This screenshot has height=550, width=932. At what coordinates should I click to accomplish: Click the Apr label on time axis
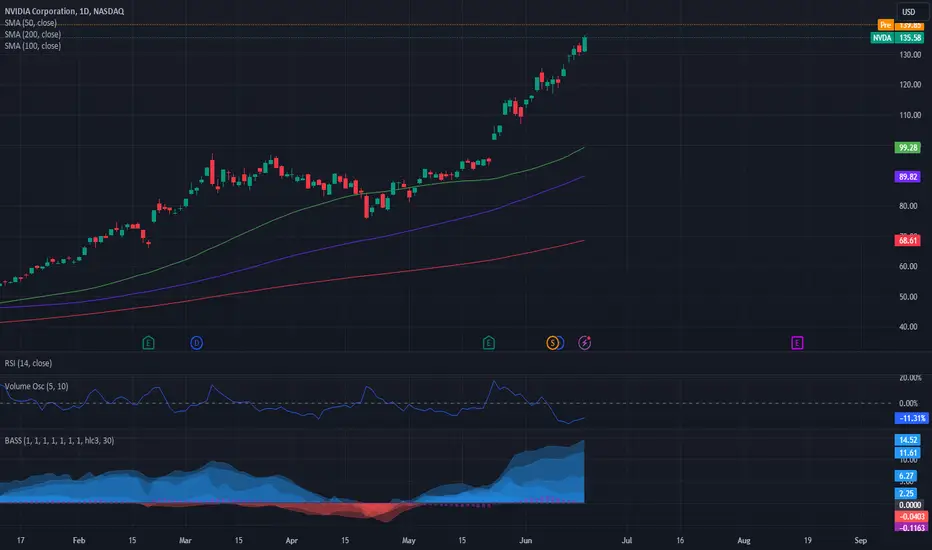291,541
